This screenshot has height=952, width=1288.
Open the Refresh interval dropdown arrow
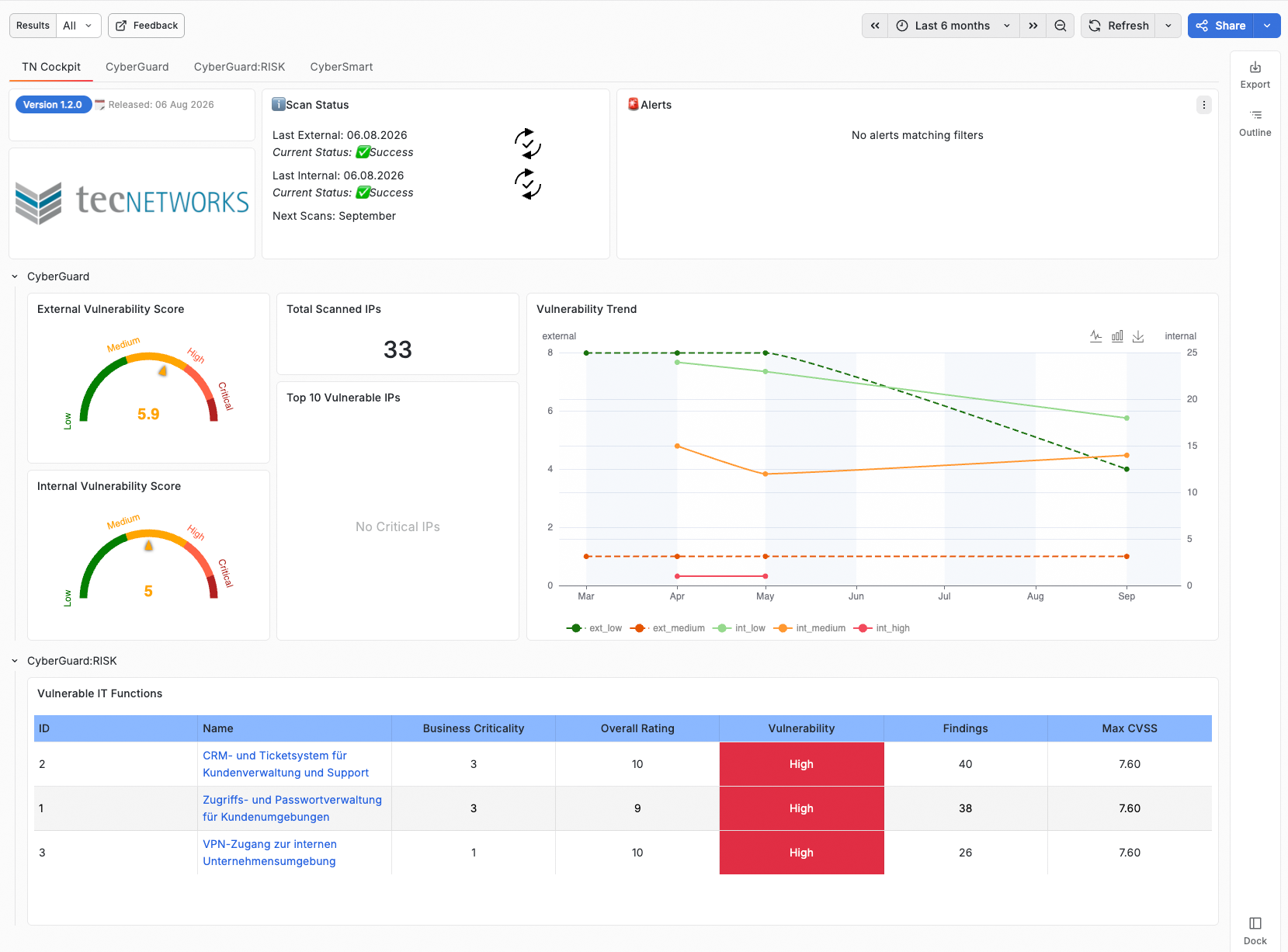(1168, 26)
